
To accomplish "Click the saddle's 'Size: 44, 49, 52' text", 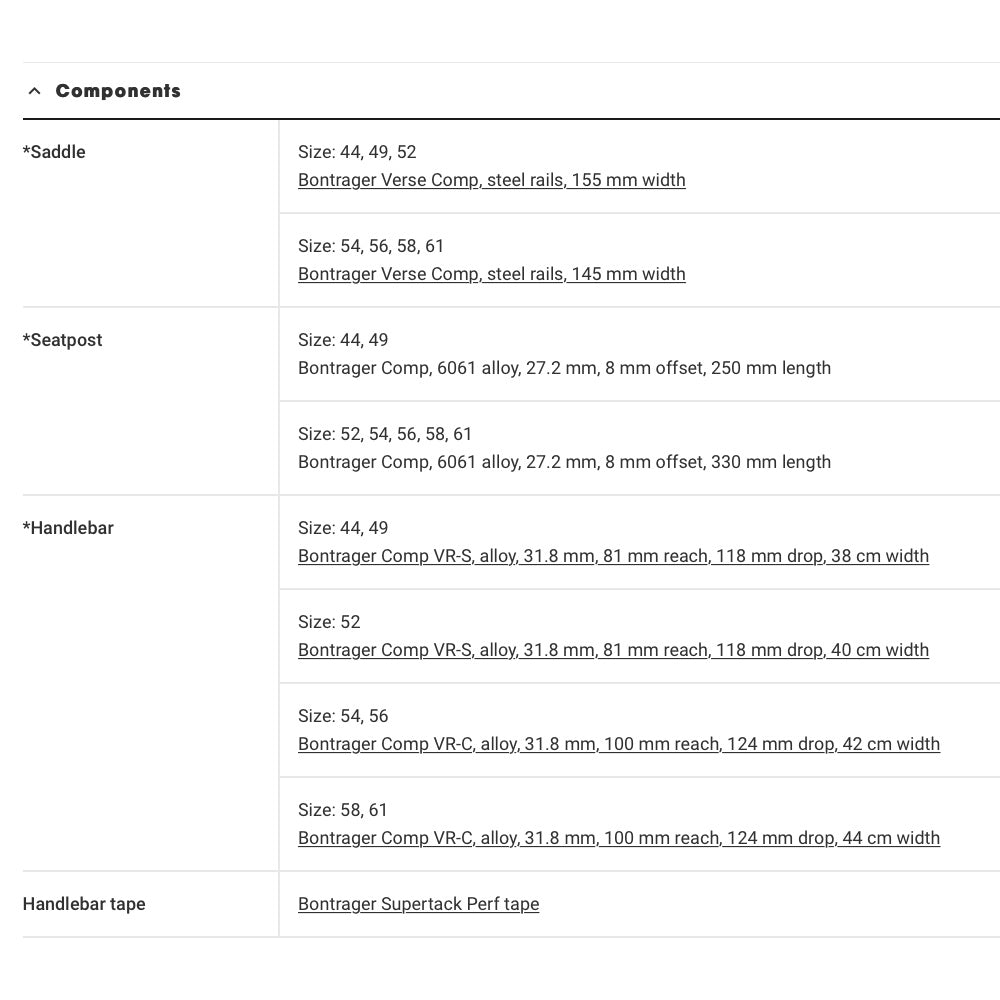I will click(357, 152).
